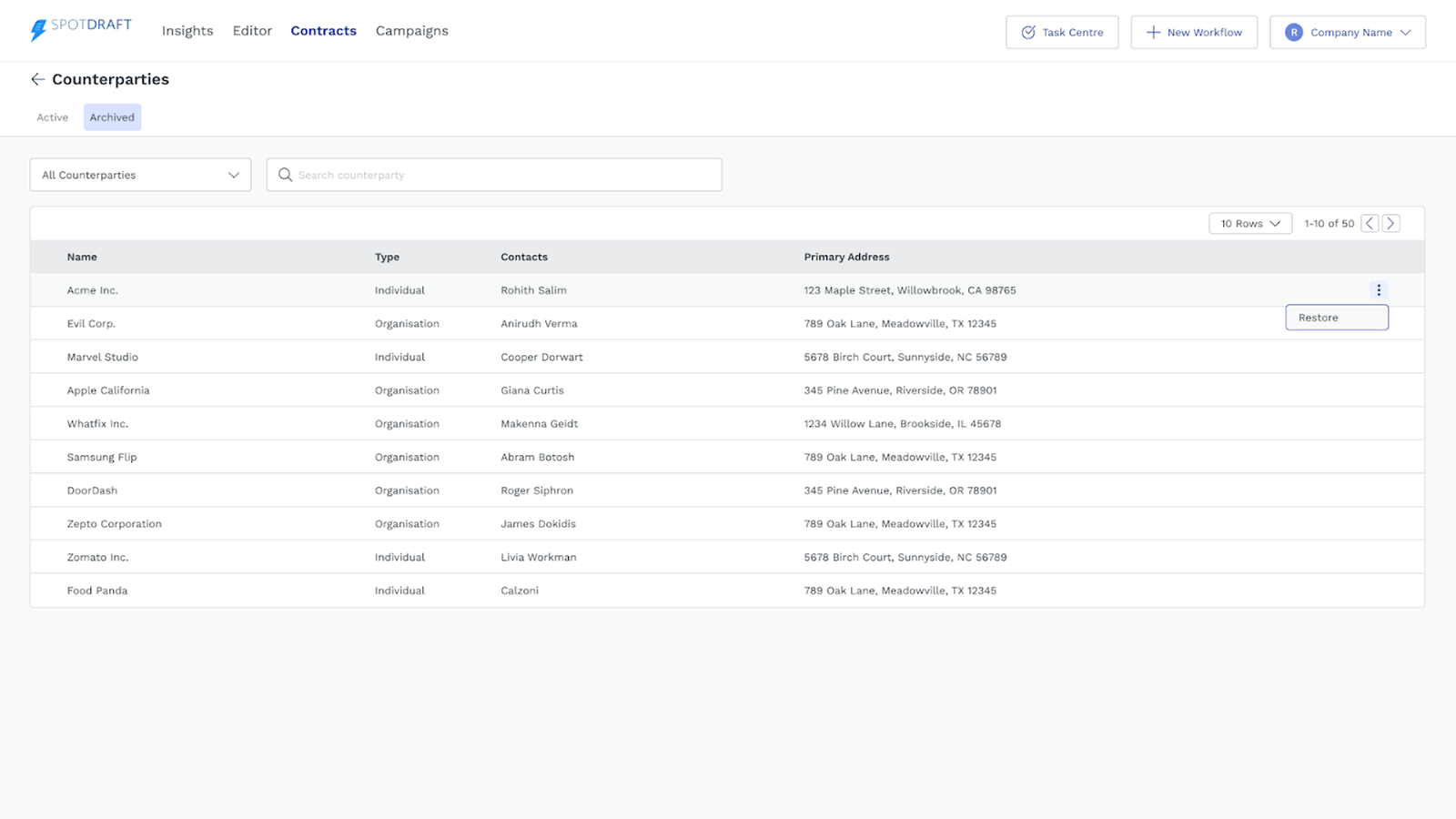Select the Zomato Inc. counterparty
This screenshot has width=1456, height=819.
point(97,558)
